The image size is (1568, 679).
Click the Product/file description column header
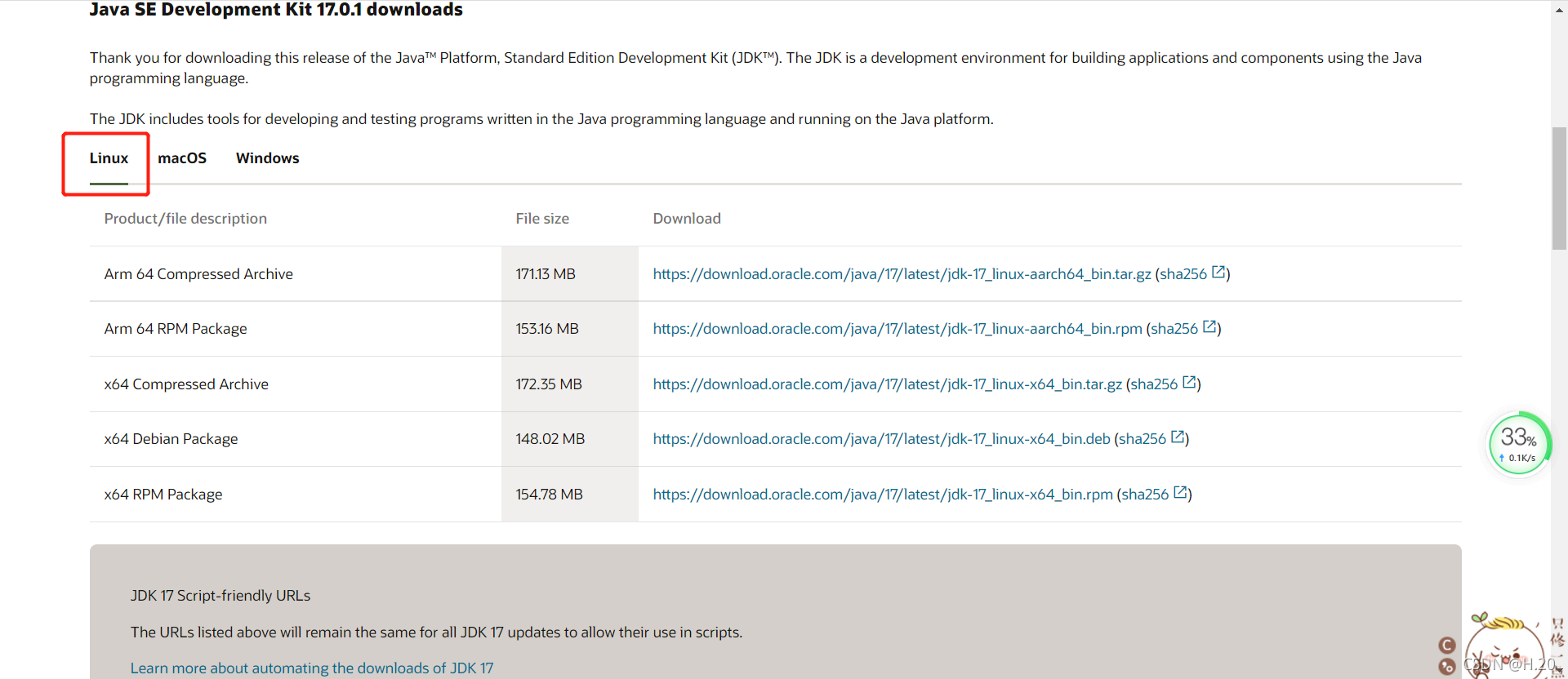coord(185,219)
